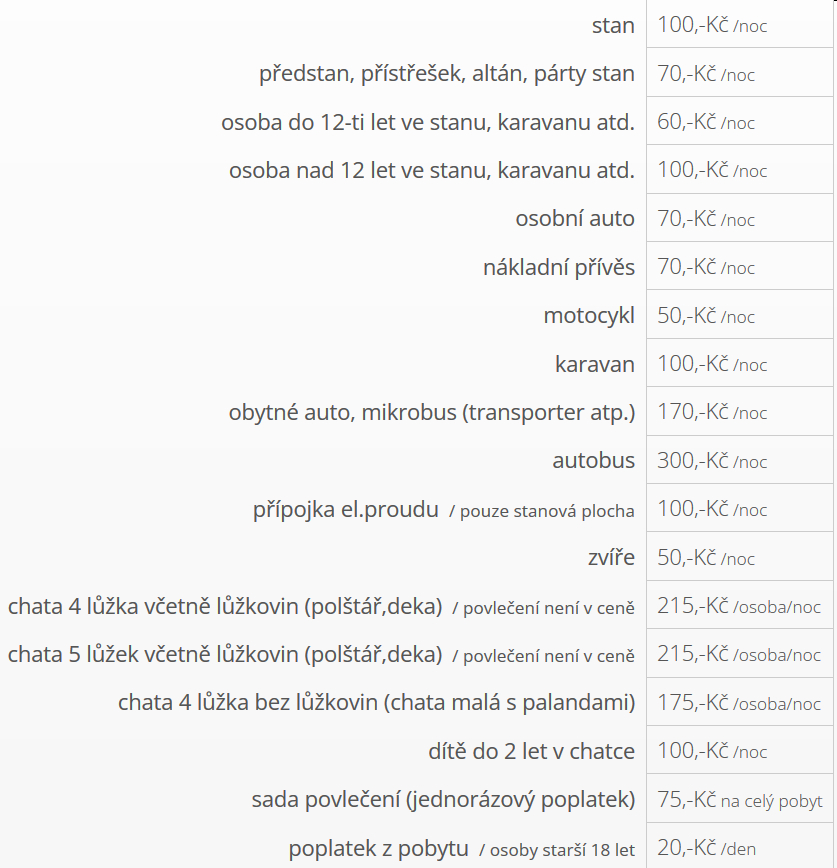The width and height of the screenshot is (837, 868).
Task: Click 'sada povlečení (jednorázový poplatek)' label
Action: coord(443,799)
